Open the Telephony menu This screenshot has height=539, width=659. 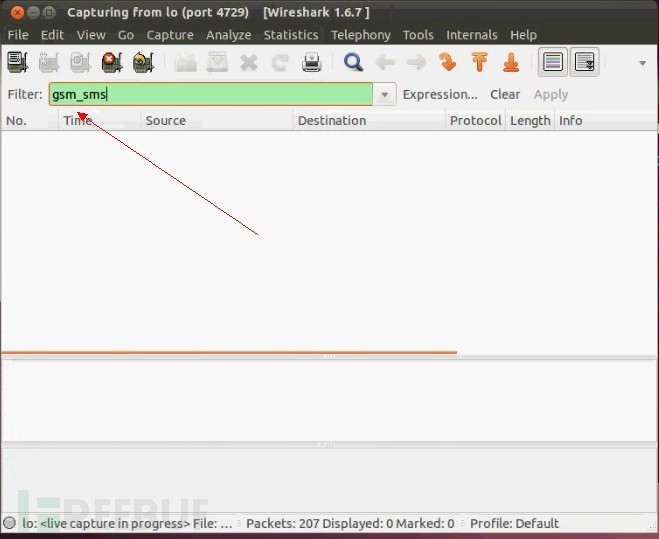361,35
